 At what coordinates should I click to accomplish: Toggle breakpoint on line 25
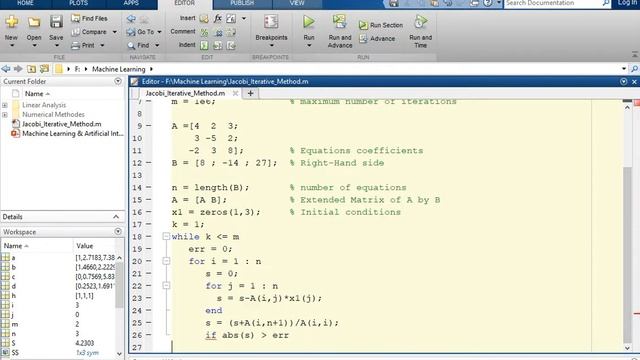[x=149, y=322]
